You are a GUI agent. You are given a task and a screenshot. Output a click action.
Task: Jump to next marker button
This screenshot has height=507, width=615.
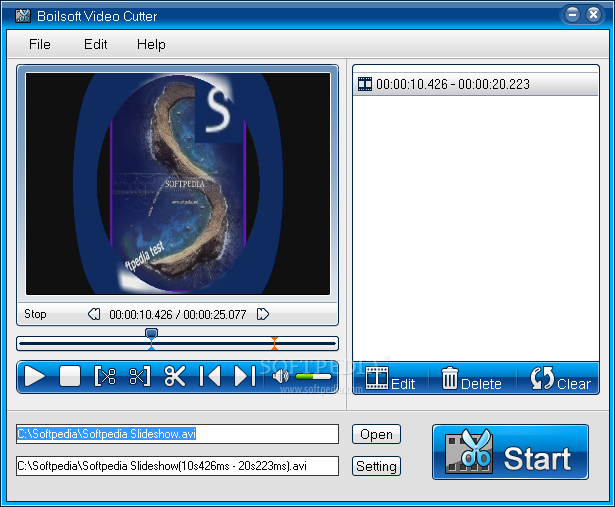[245, 376]
